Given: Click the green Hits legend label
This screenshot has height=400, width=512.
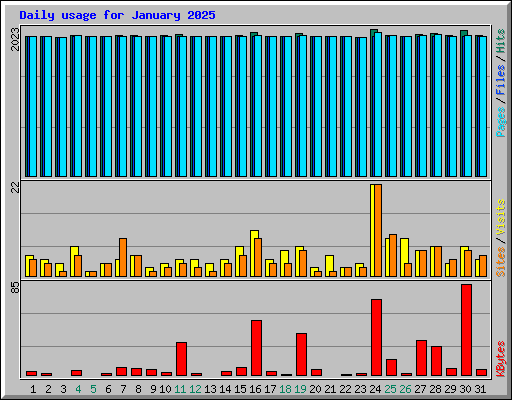Looking at the screenshot, I should tap(501, 41).
